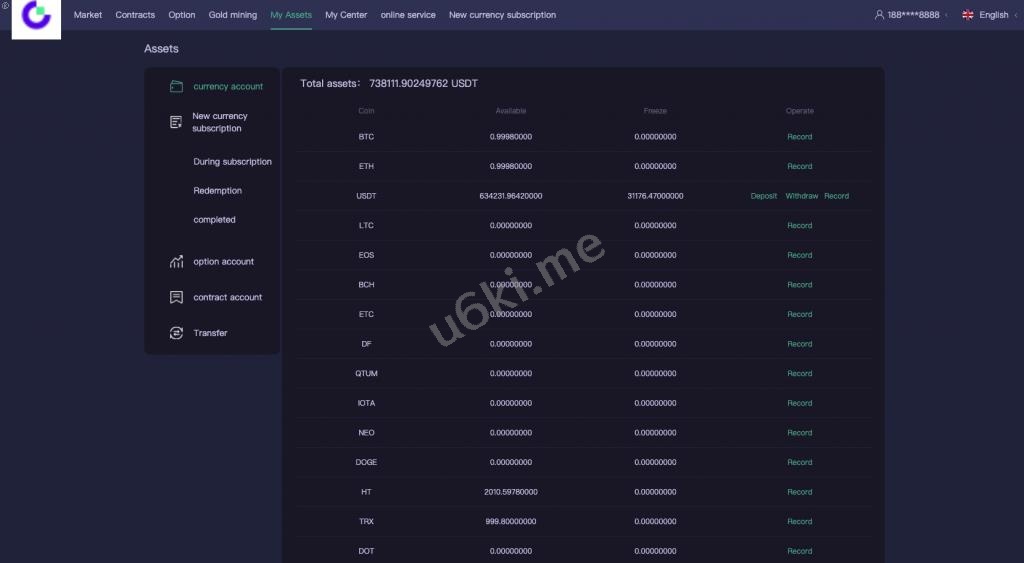The width and height of the screenshot is (1024, 563).
Task: Withdraw USDT funds
Action: pyautogui.click(x=801, y=196)
